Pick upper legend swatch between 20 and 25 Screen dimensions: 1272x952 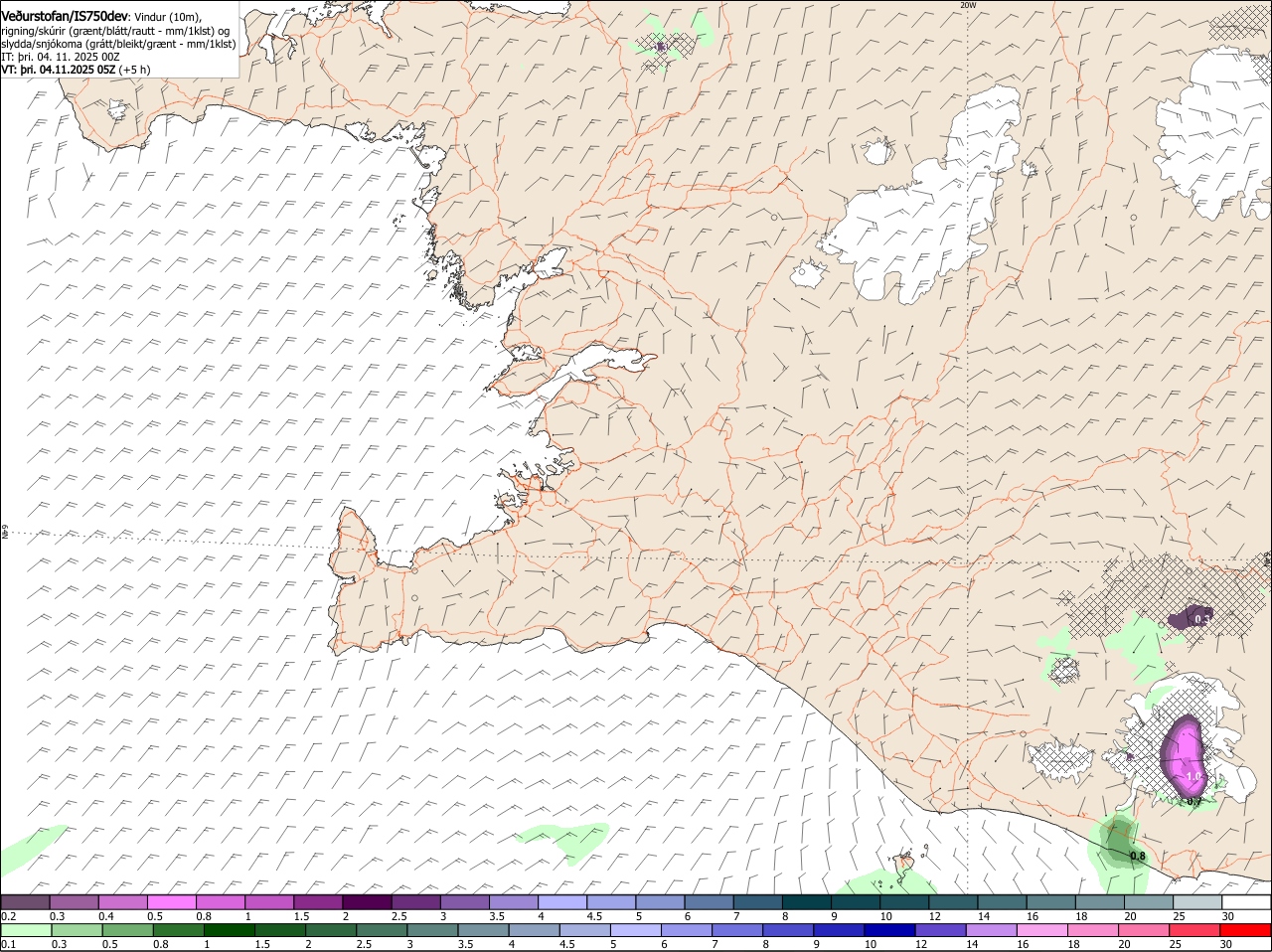coord(1149,902)
